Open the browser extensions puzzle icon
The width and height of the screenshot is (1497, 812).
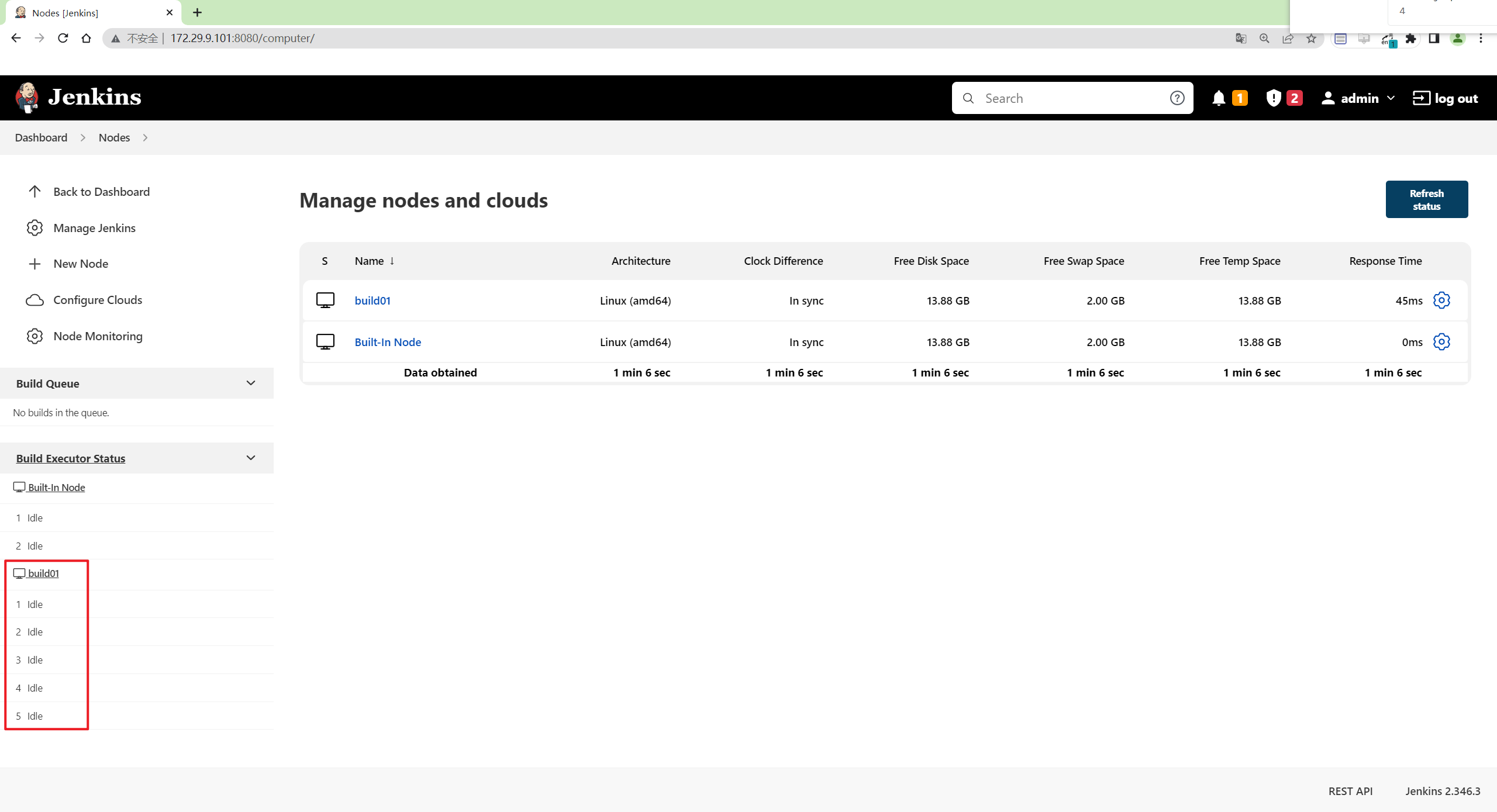coord(1410,39)
